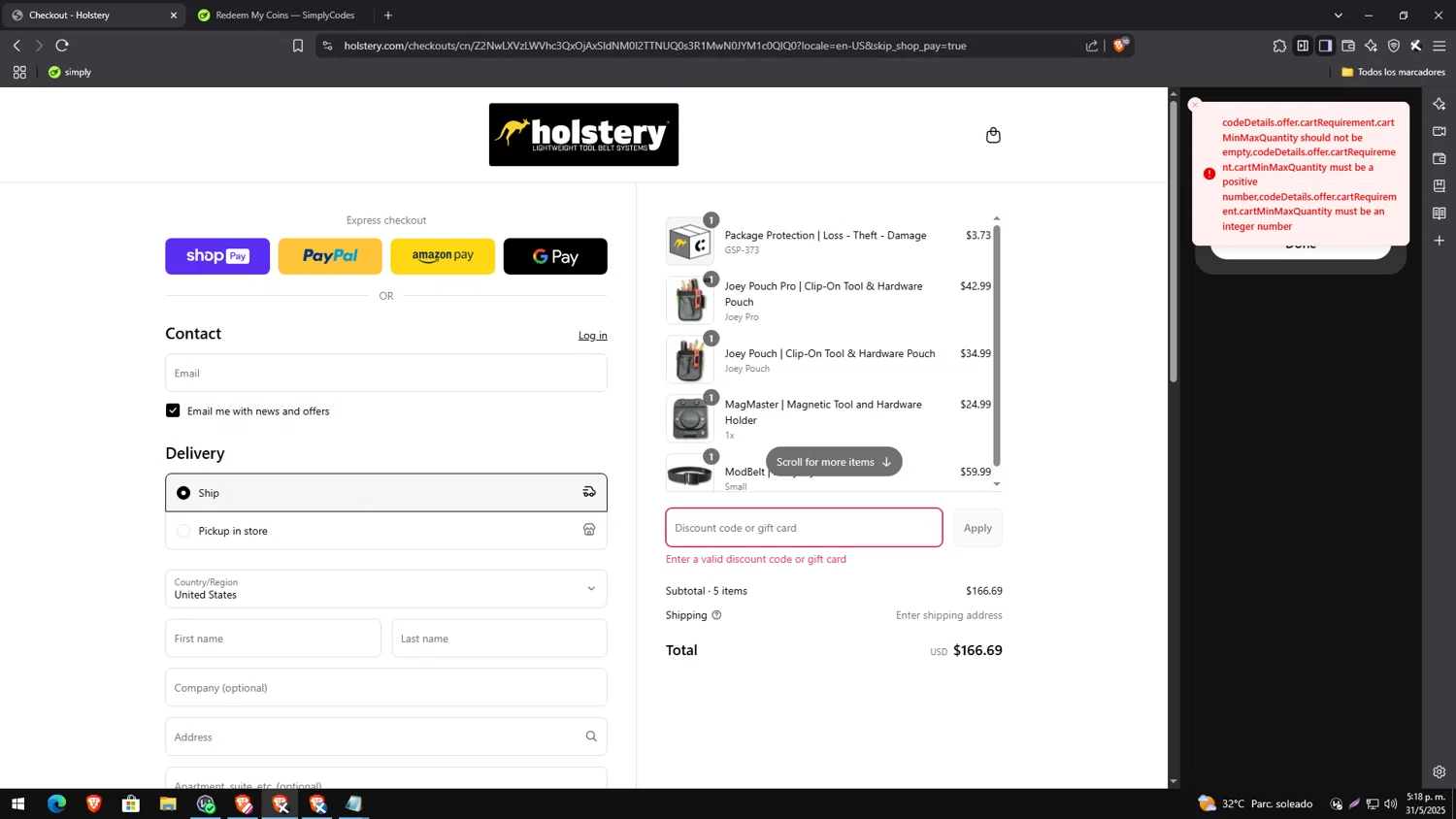The width and height of the screenshot is (1456, 819).
Task: Click the page vertical scrollbar
Action: [x=1174, y=241]
